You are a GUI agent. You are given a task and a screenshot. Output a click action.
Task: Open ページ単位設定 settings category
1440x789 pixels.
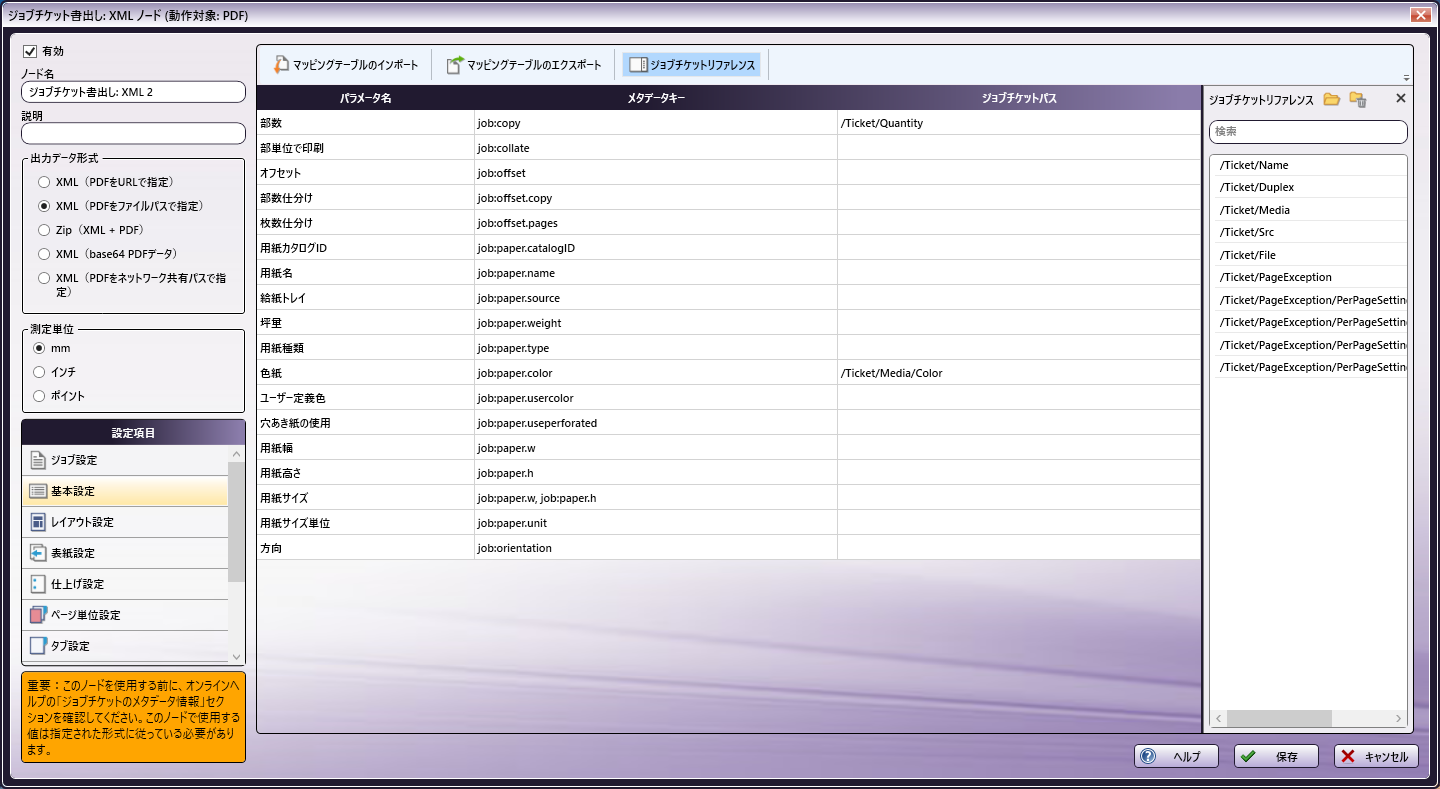coord(125,615)
